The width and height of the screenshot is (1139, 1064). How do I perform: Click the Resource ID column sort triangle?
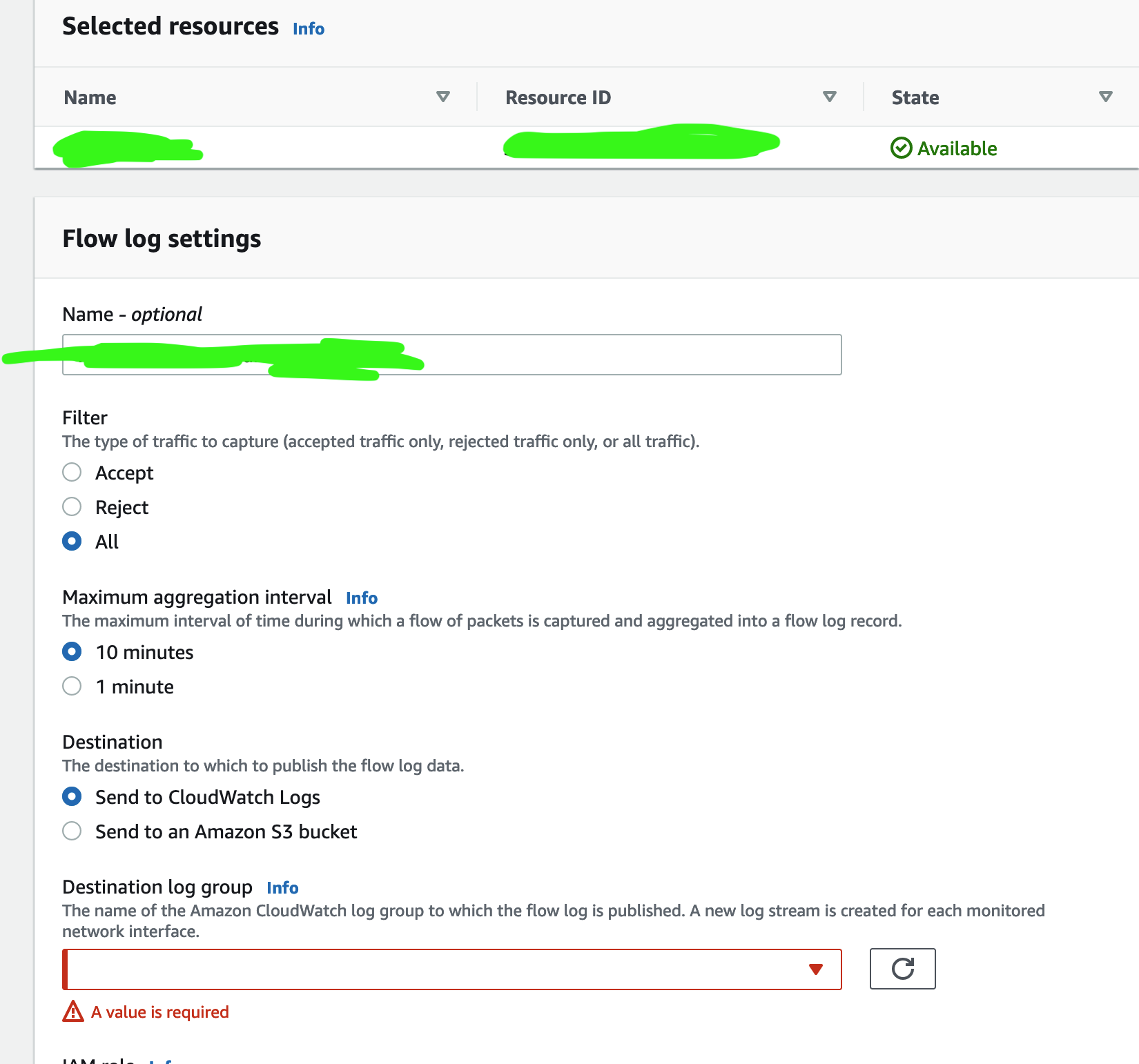click(830, 97)
